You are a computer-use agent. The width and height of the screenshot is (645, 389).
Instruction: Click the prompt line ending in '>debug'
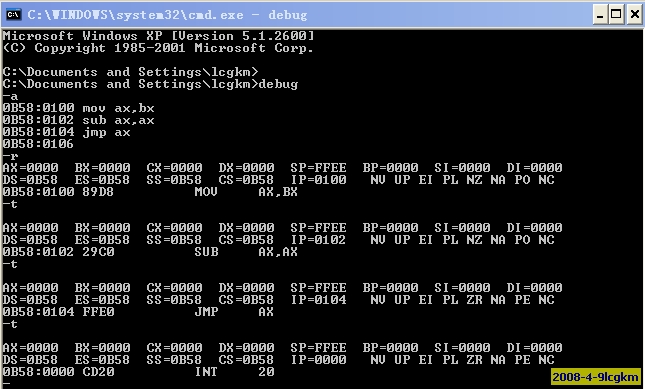pyautogui.click(x=151, y=84)
